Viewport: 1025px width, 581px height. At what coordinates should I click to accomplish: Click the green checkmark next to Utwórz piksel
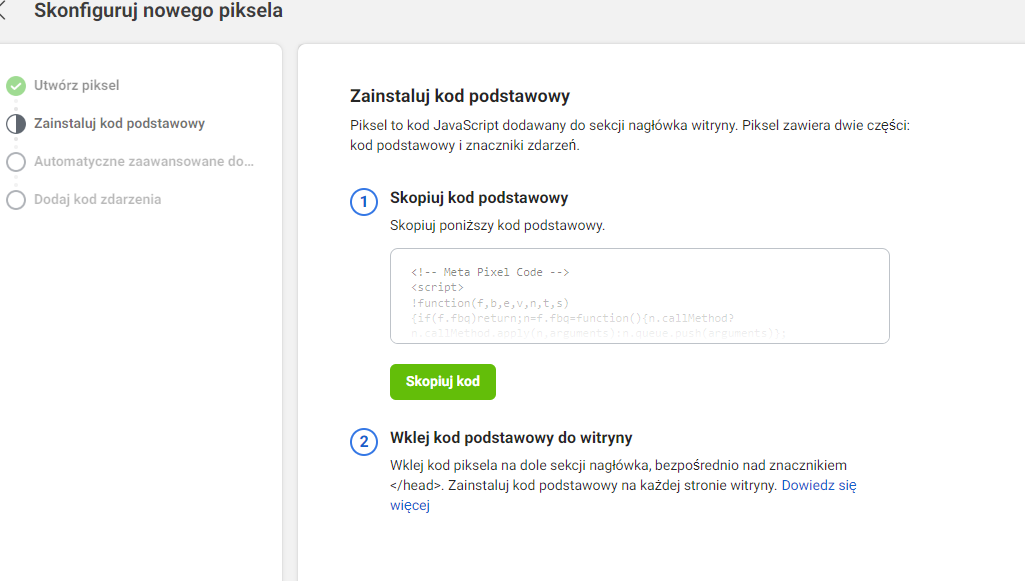16,86
